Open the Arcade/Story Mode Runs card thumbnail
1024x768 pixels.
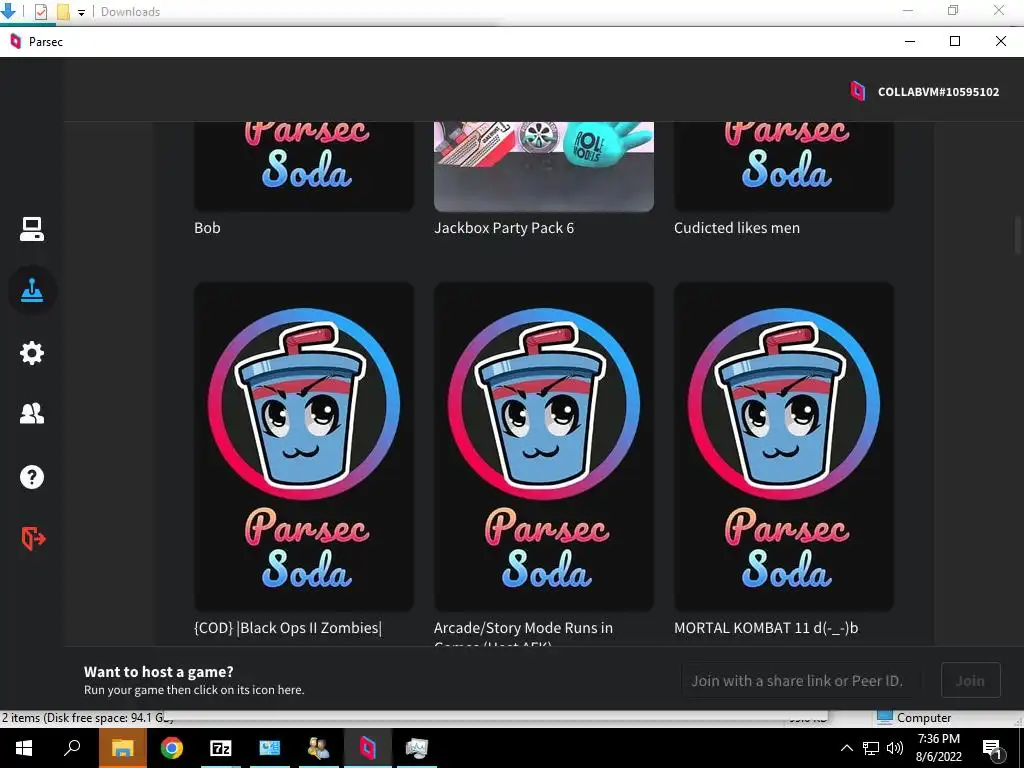pos(544,447)
